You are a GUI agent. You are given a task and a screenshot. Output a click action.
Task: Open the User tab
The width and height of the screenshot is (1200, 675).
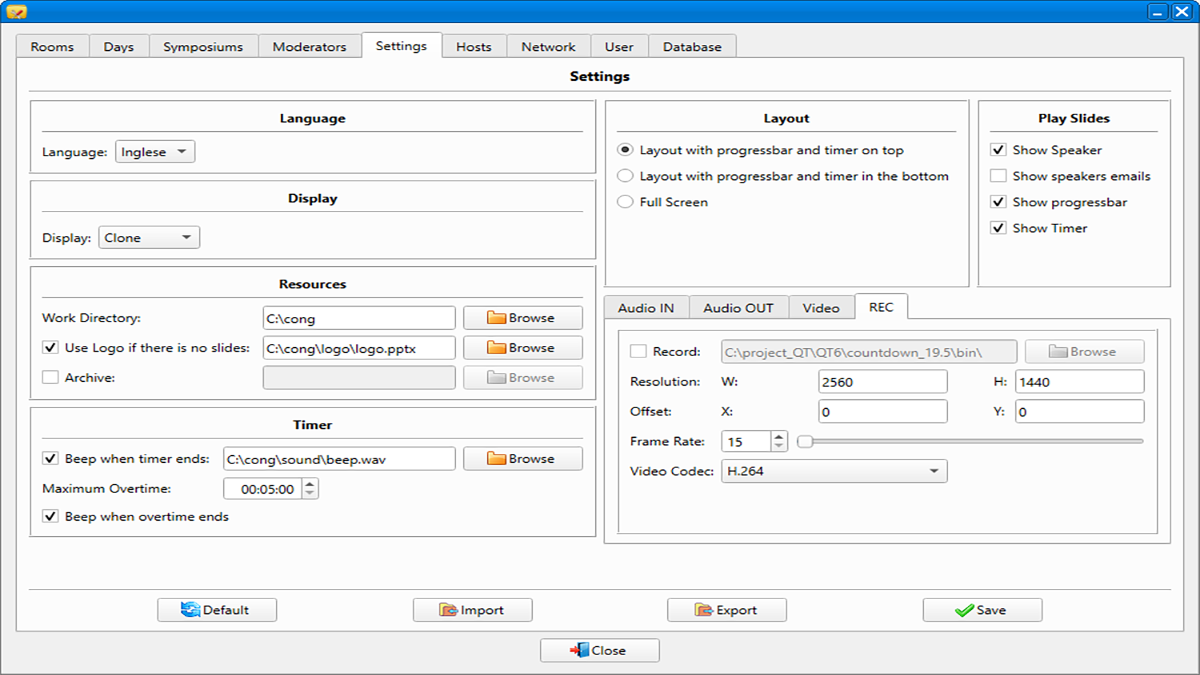pos(619,47)
